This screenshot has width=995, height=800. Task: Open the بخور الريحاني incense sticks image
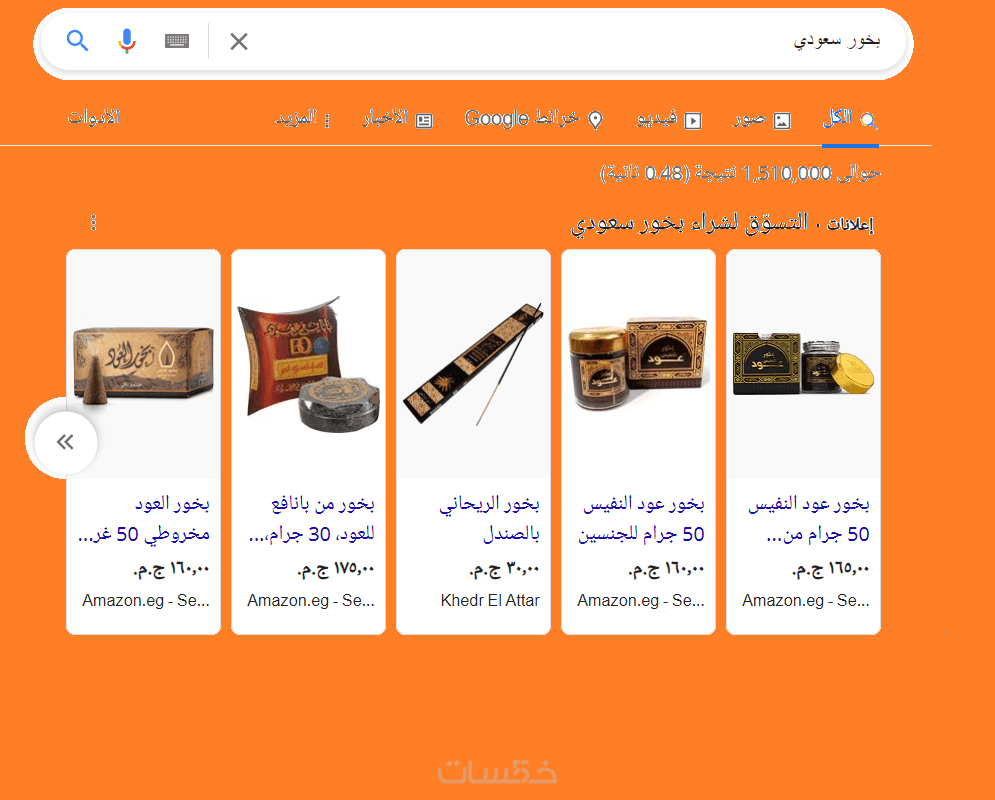473,364
